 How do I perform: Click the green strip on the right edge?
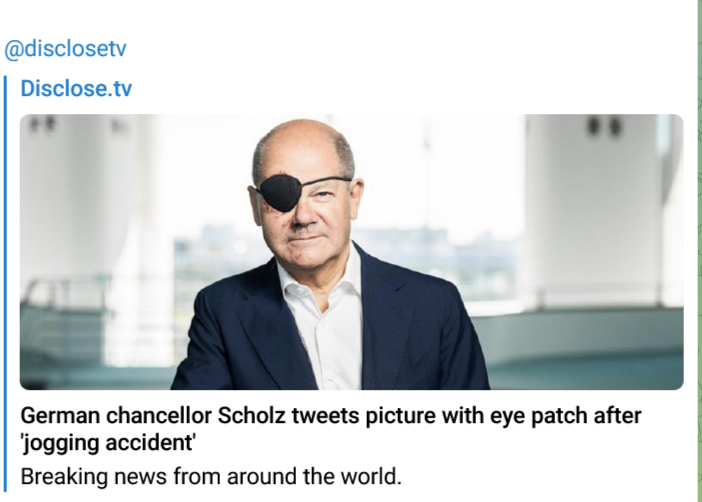coord(698,250)
